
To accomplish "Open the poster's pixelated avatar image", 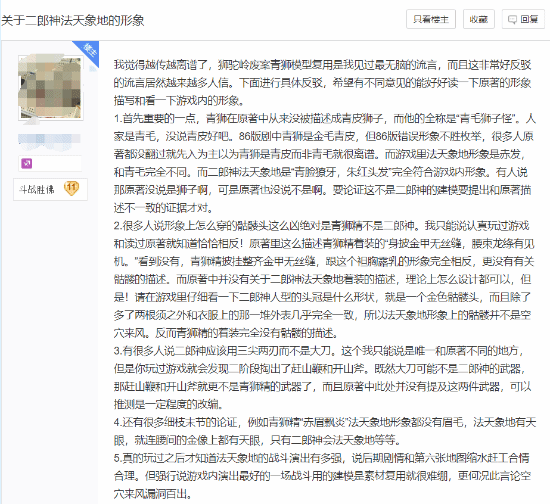I will 51,88.
